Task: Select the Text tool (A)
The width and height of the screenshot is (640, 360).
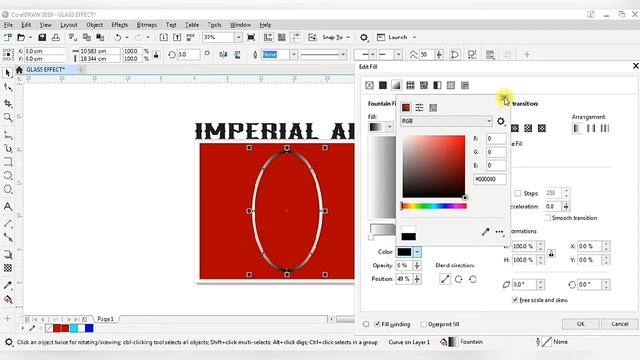Action: [8, 207]
